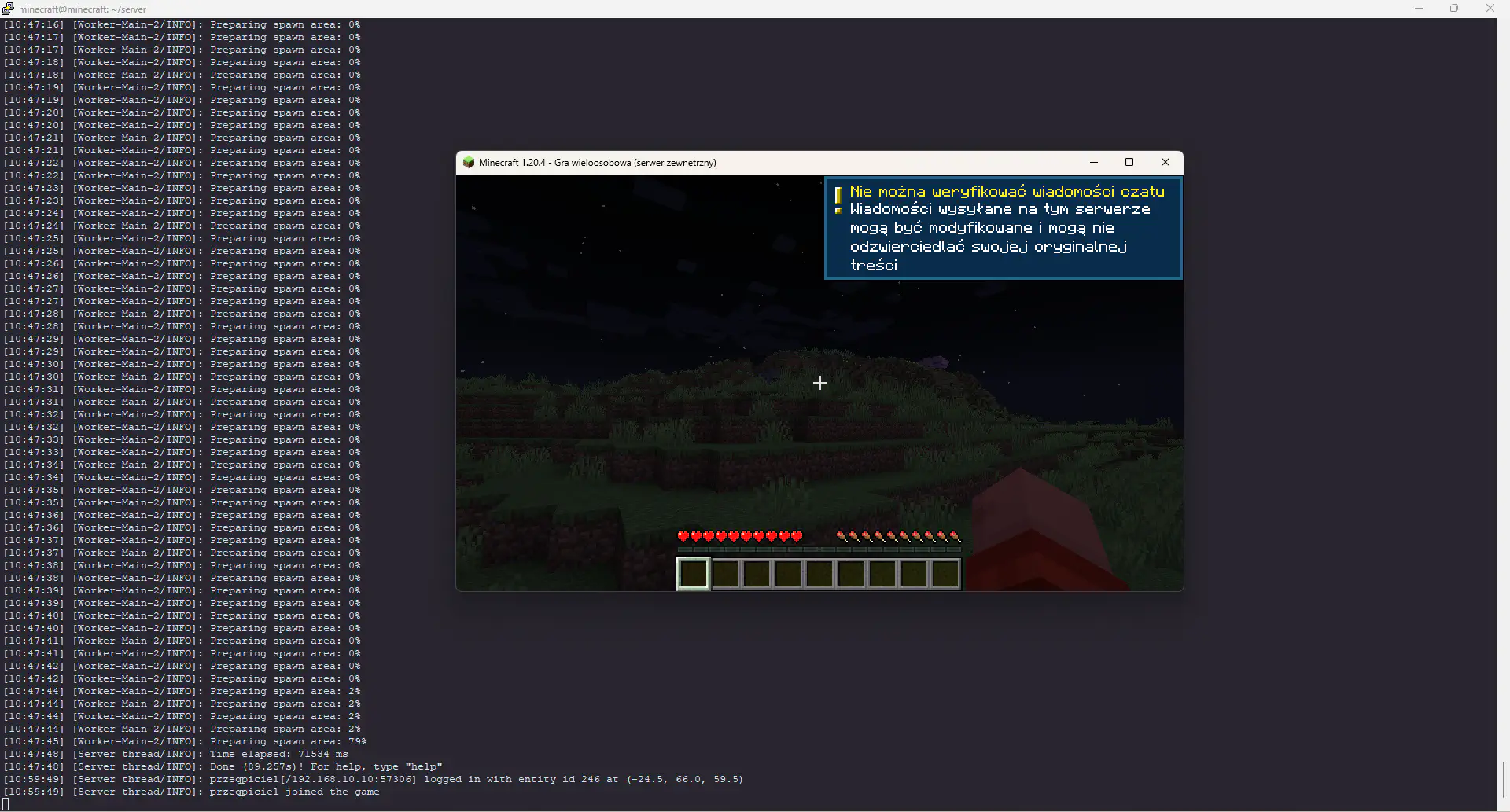Restore down the terminal server window

pyautogui.click(x=1454, y=9)
